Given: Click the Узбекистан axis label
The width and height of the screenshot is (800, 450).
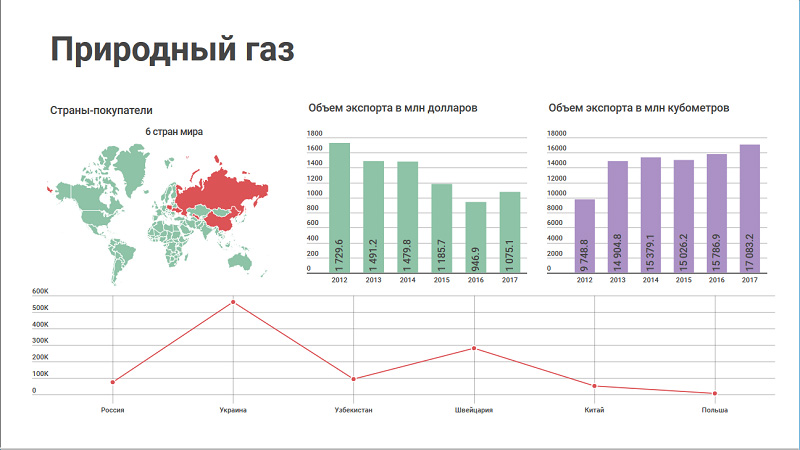Looking at the screenshot, I should [354, 410].
